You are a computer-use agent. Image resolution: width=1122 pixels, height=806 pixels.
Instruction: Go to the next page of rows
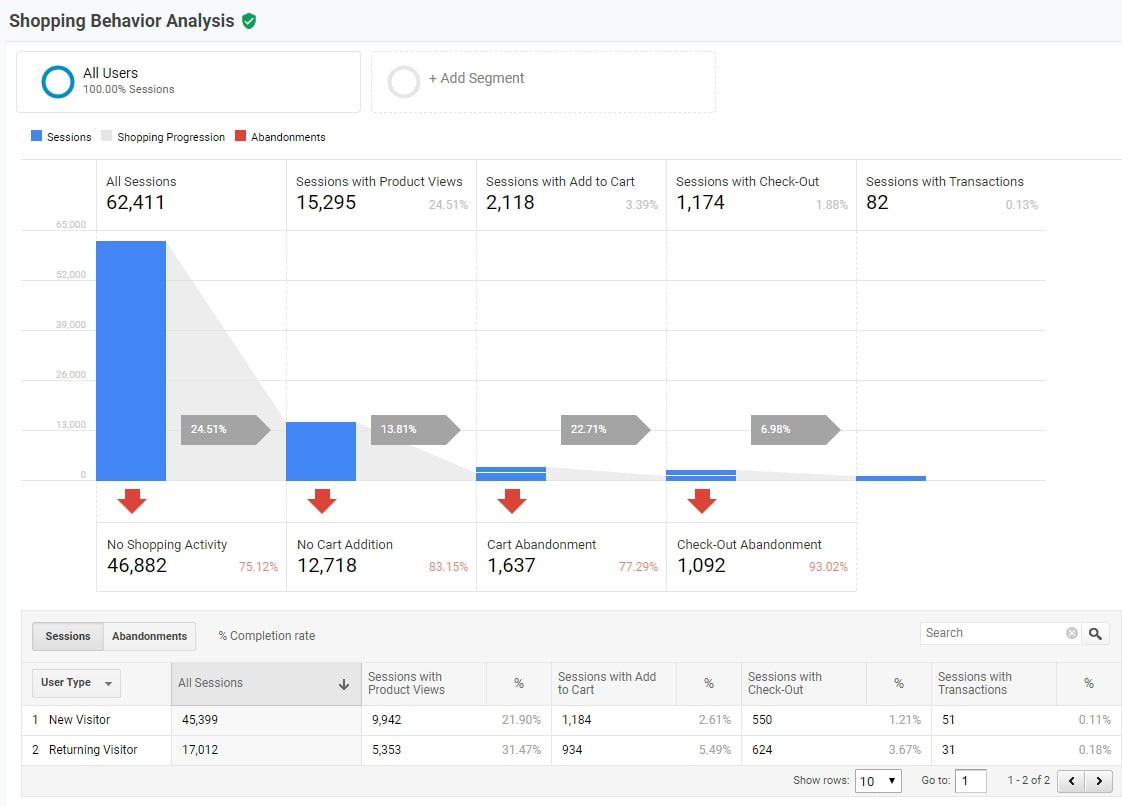tap(1100, 781)
